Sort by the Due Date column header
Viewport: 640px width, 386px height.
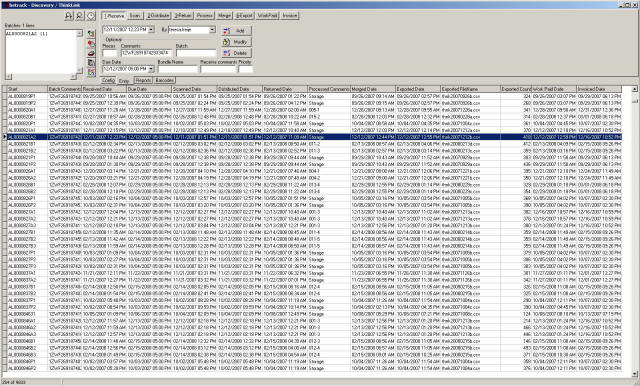[x=149, y=89]
